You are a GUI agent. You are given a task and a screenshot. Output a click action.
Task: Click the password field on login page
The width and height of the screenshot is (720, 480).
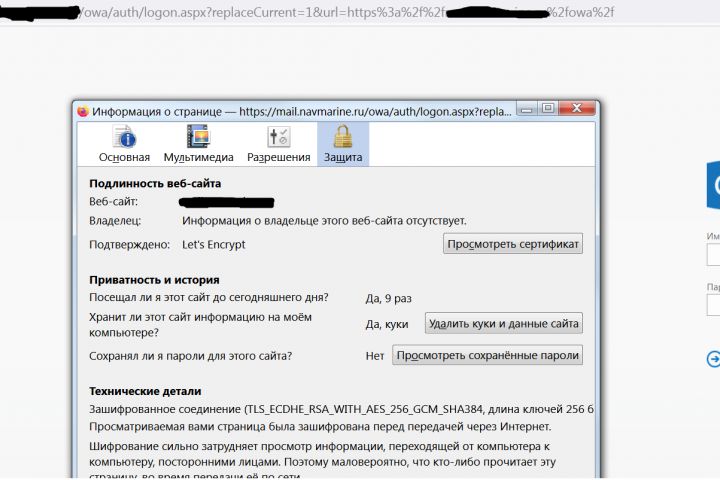coord(713,305)
